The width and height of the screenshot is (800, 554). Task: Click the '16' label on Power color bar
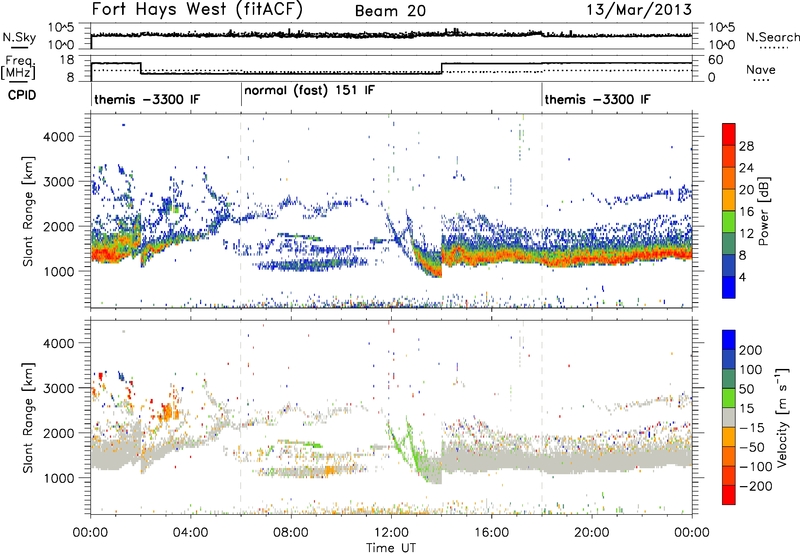[x=746, y=212]
